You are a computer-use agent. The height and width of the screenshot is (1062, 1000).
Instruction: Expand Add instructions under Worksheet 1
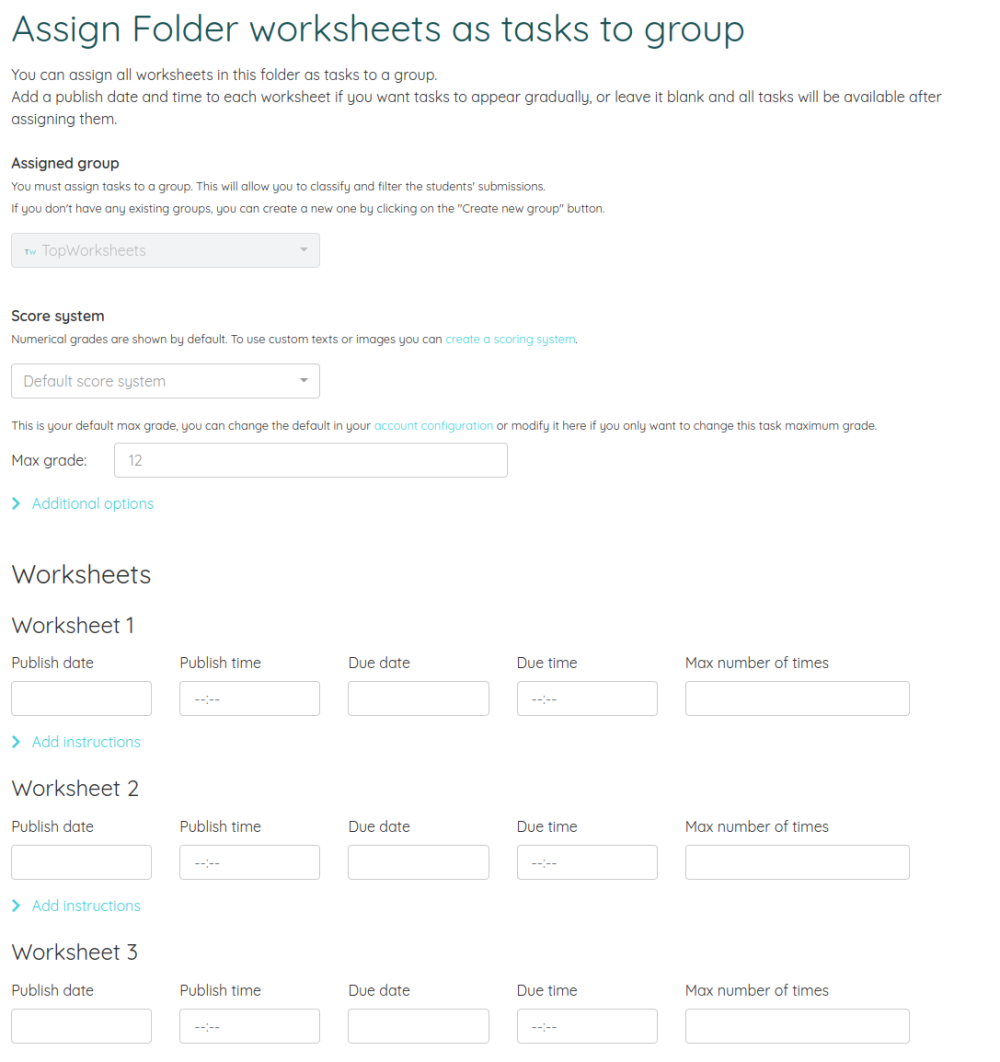pos(85,741)
